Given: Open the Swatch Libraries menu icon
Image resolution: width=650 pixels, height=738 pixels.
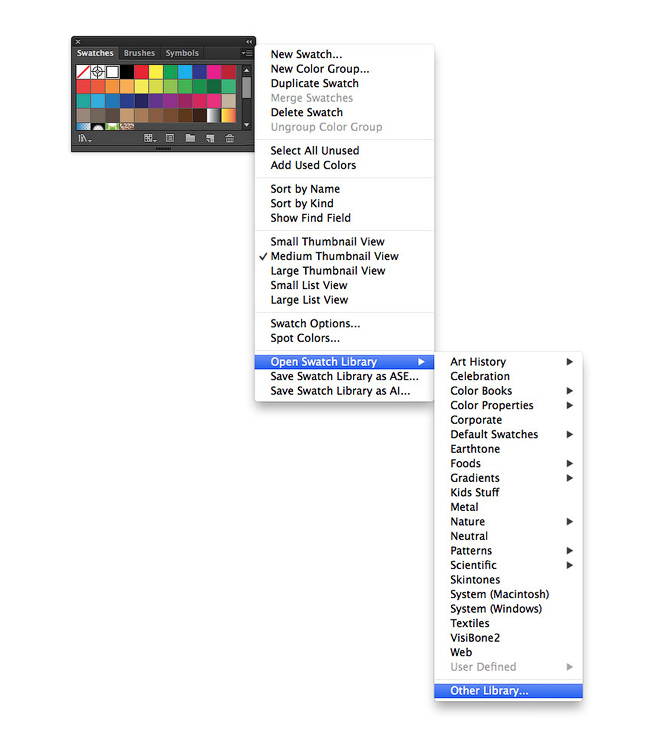Looking at the screenshot, I should tap(85, 138).
